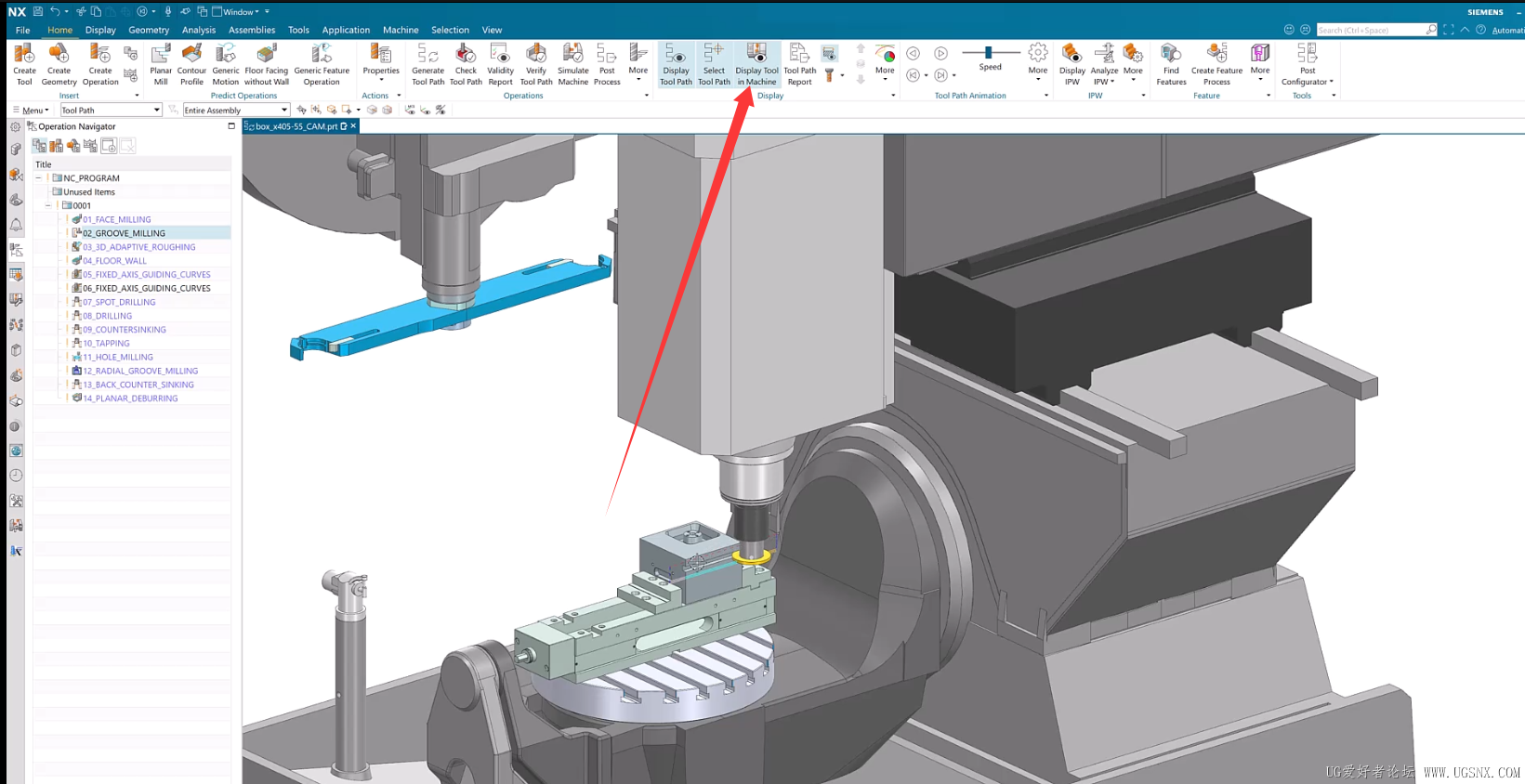1525x784 pixels.
Task: Select the Unused Items folder
Action: click(89, 191)
